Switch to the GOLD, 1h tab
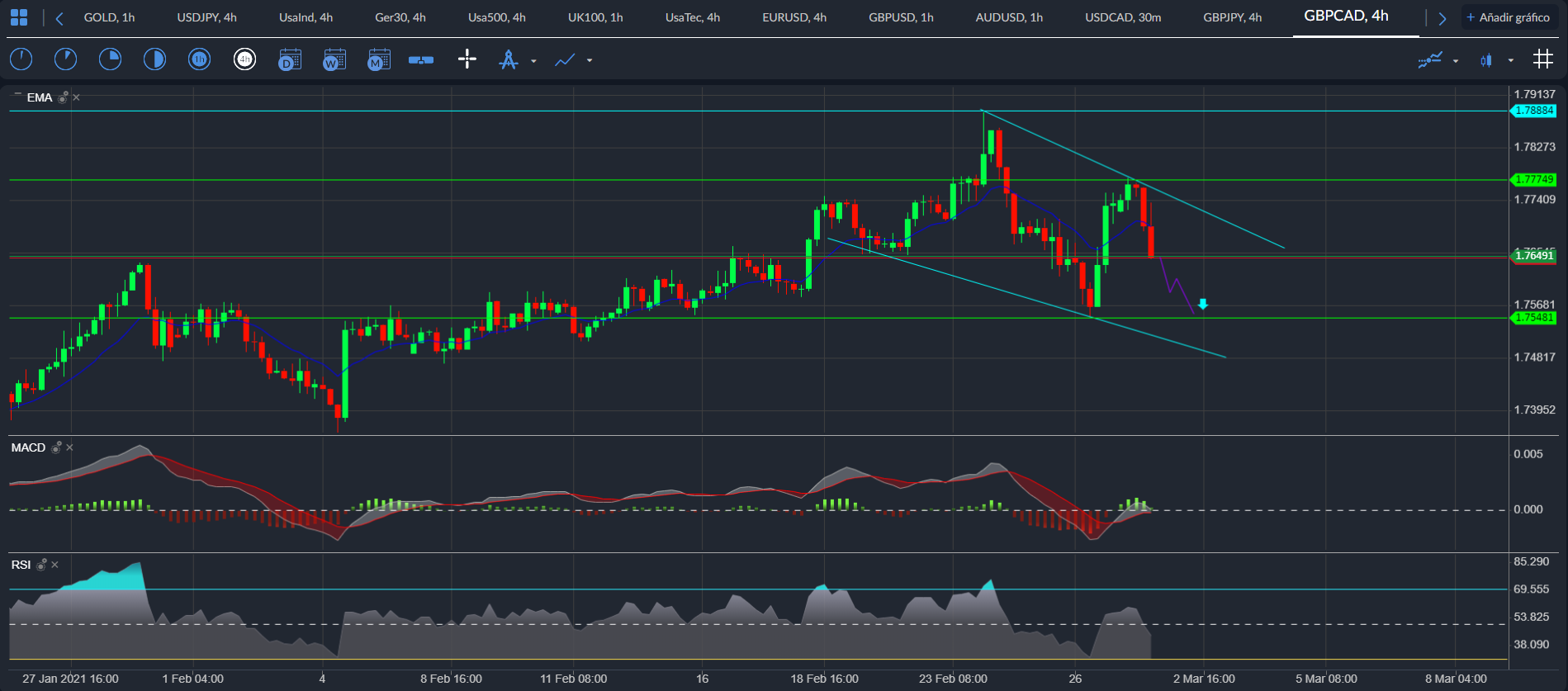1568x691 pixels. click(x=109, y=17)
